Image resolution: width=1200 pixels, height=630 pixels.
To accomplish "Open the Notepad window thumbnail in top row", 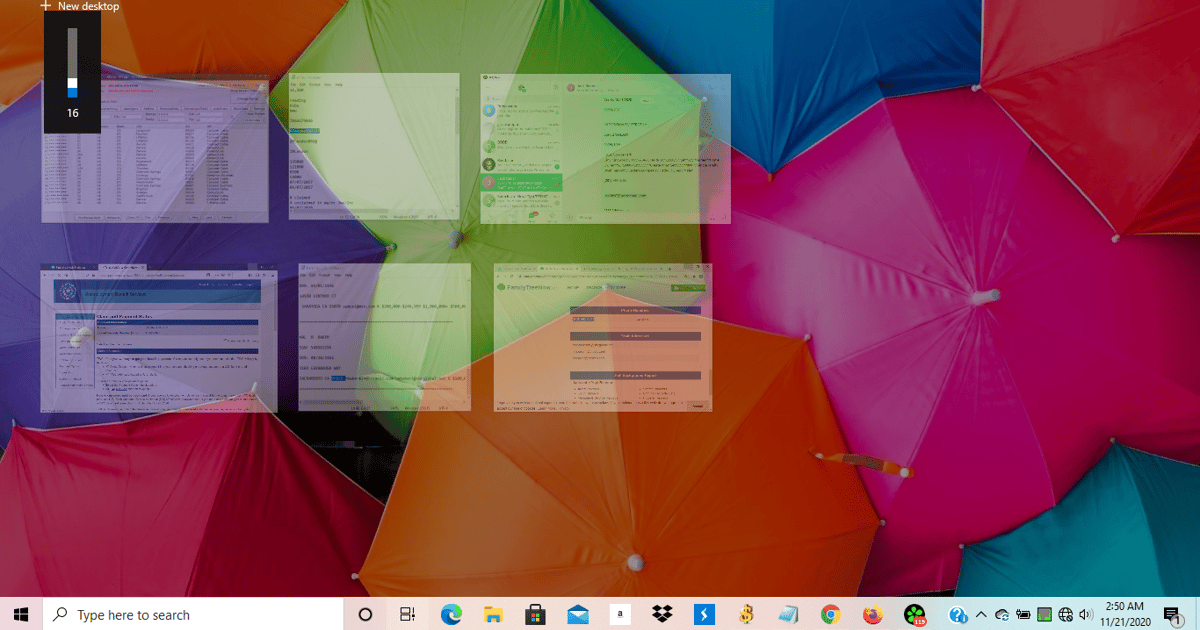I will tap(374, 146).
